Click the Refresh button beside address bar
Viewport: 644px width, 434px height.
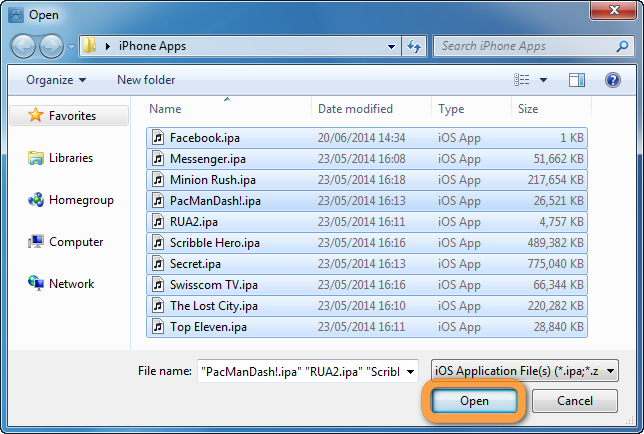point(414,46)
